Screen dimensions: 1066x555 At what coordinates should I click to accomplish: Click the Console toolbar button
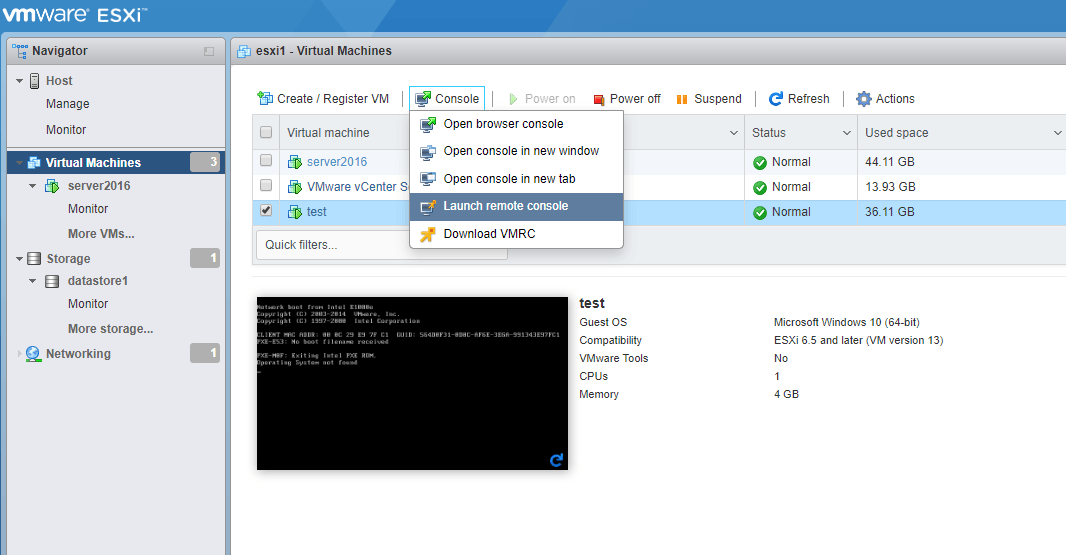pos(447,99)
